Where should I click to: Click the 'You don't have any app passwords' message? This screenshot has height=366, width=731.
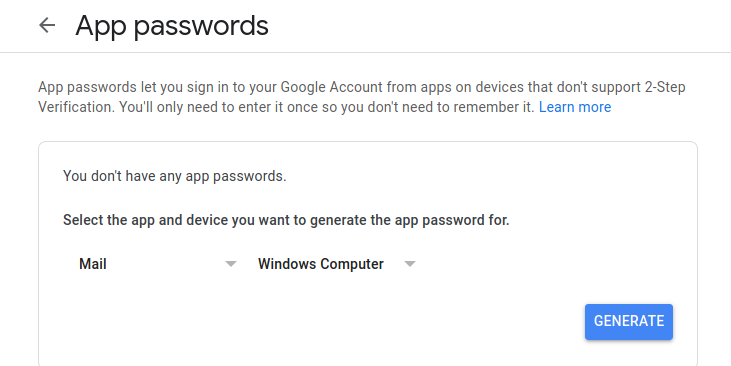175,176
